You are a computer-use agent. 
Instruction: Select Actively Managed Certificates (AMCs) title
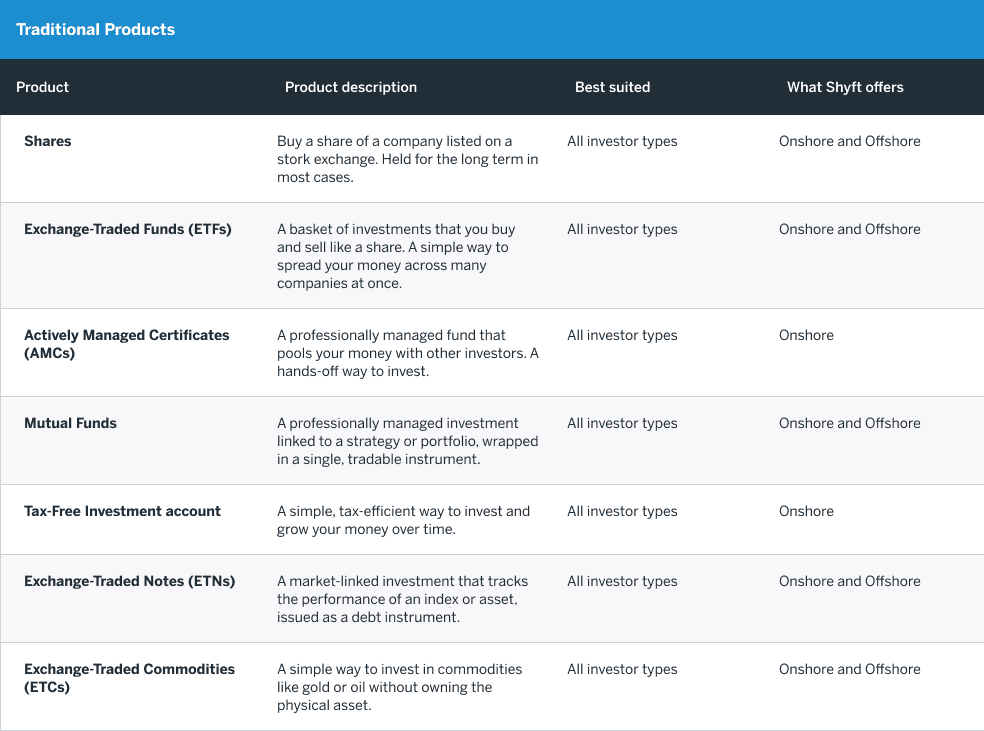[127, 344]
